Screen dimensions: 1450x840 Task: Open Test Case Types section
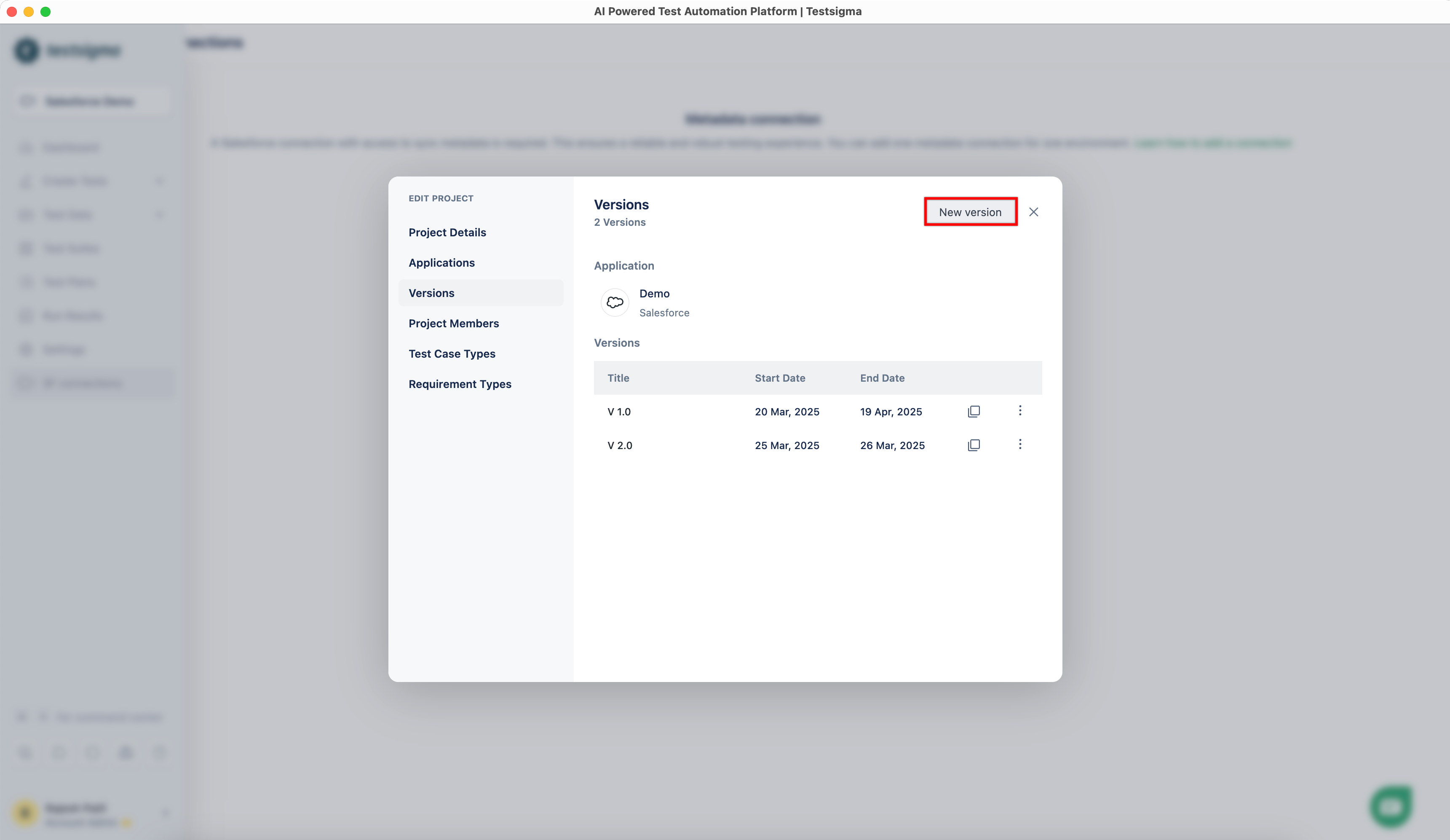(452, 354)
